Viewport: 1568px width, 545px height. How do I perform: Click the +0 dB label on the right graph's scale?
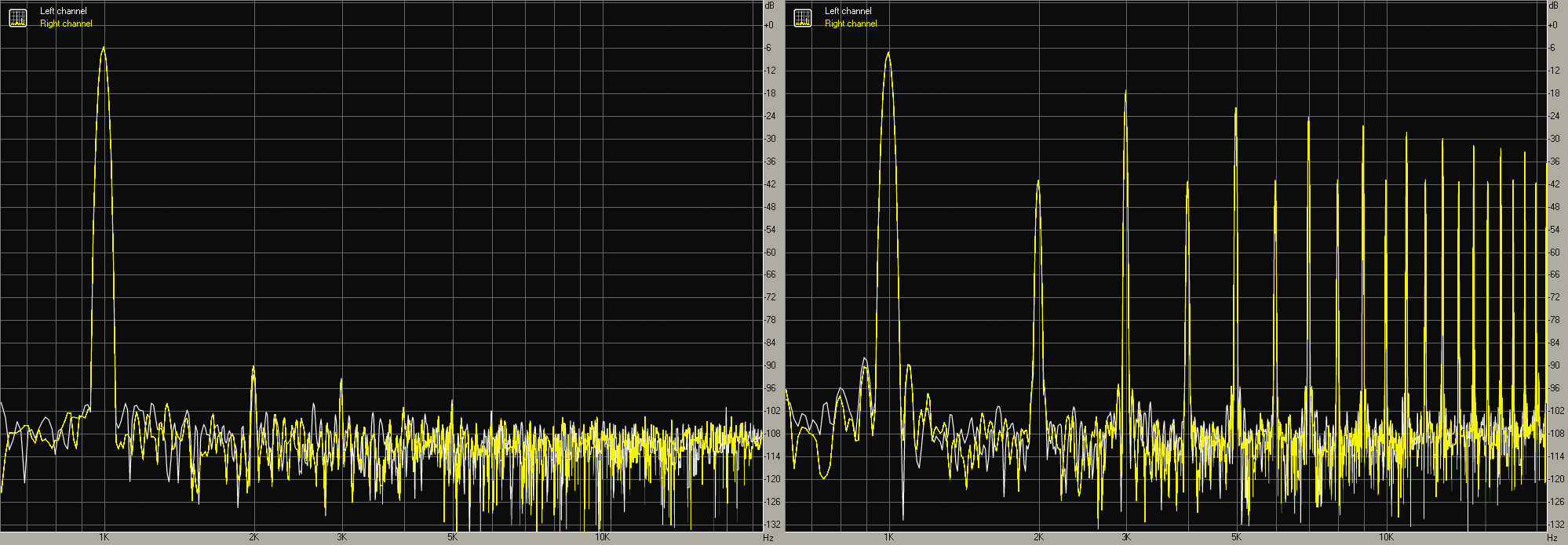[1553, 25]
